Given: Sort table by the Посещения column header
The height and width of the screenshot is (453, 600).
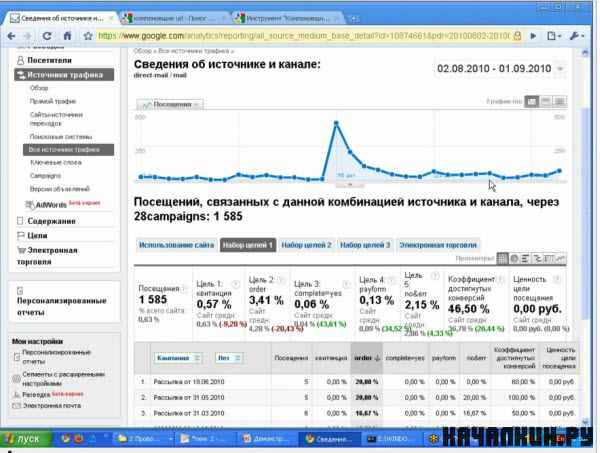Looking at the screenshot, I should (x=291, y=358).
